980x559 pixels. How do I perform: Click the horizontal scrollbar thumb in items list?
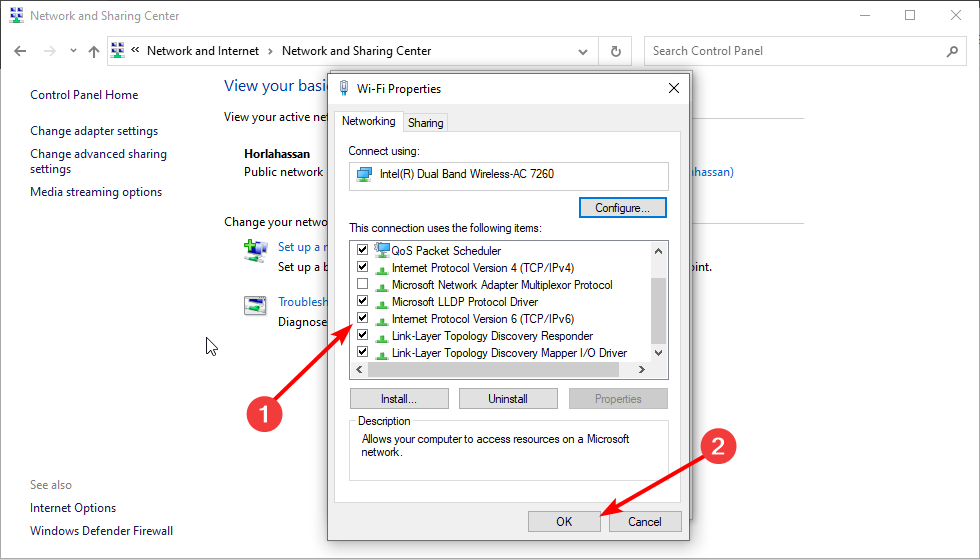coord(493,370)
